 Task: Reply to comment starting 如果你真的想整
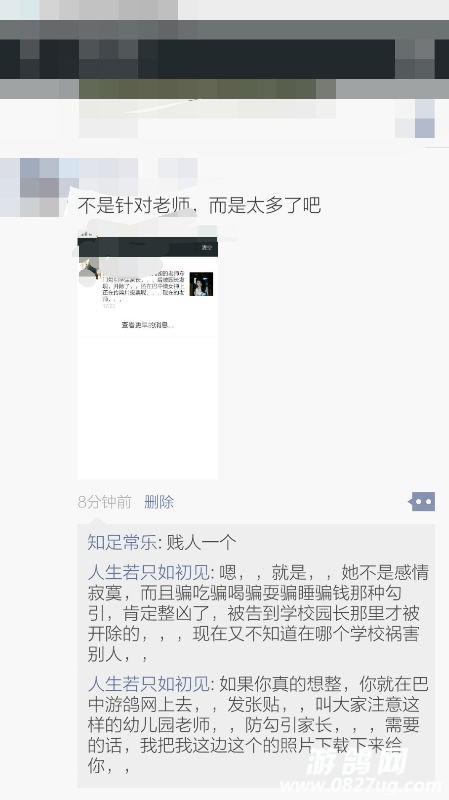[258, 724]
